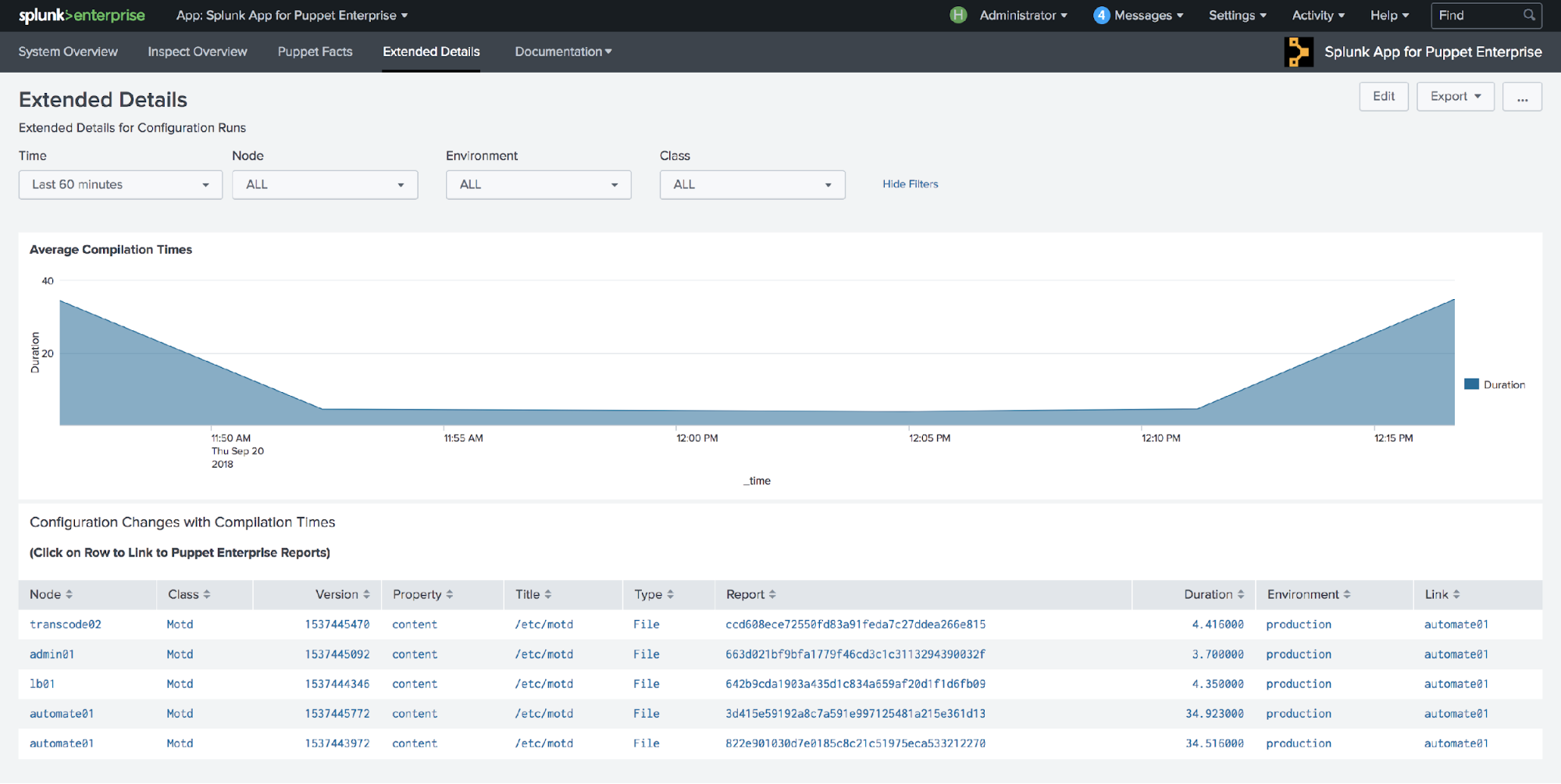
Task: Click duration value 34.923000
Action: 1214,714
